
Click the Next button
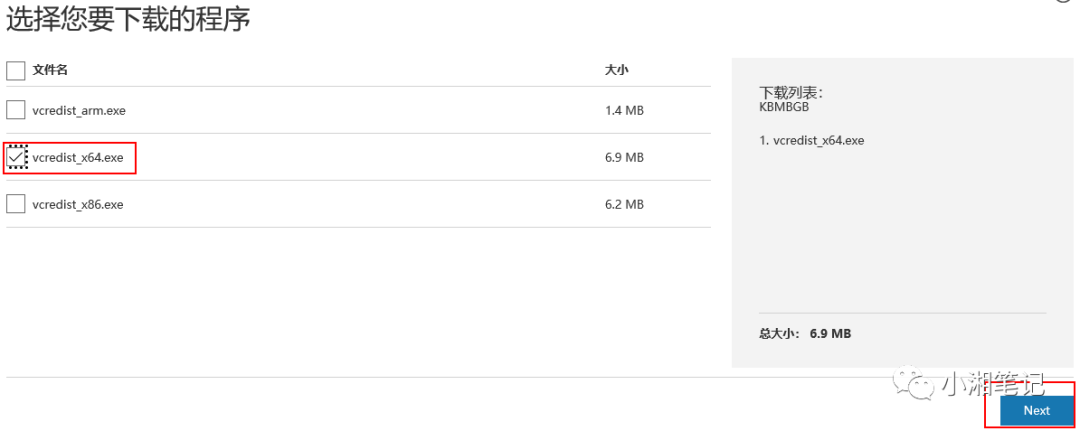[x=1037, y=410]
